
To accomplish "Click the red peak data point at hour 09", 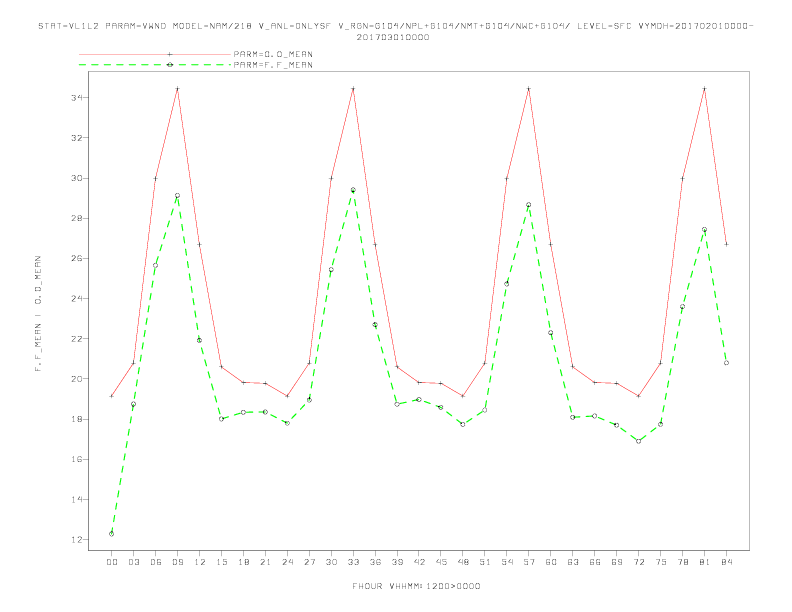I will 177,89.
